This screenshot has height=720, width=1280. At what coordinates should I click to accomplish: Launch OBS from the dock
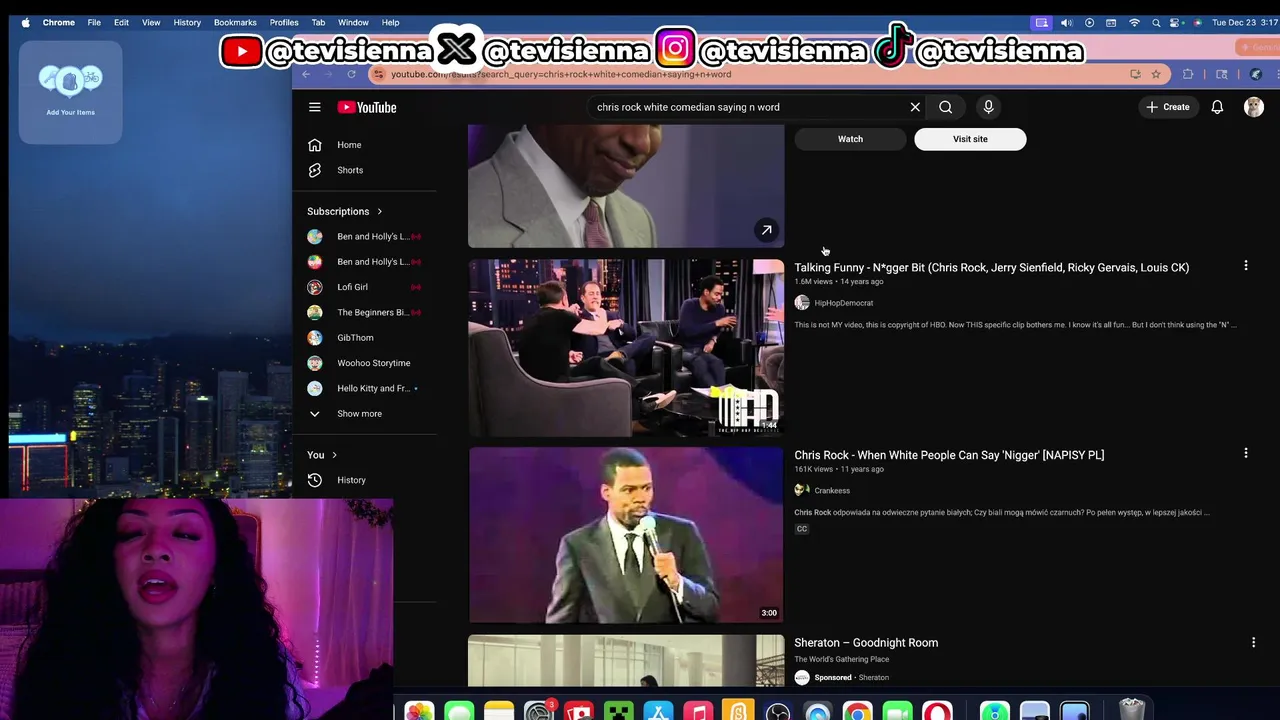point(778,712)
